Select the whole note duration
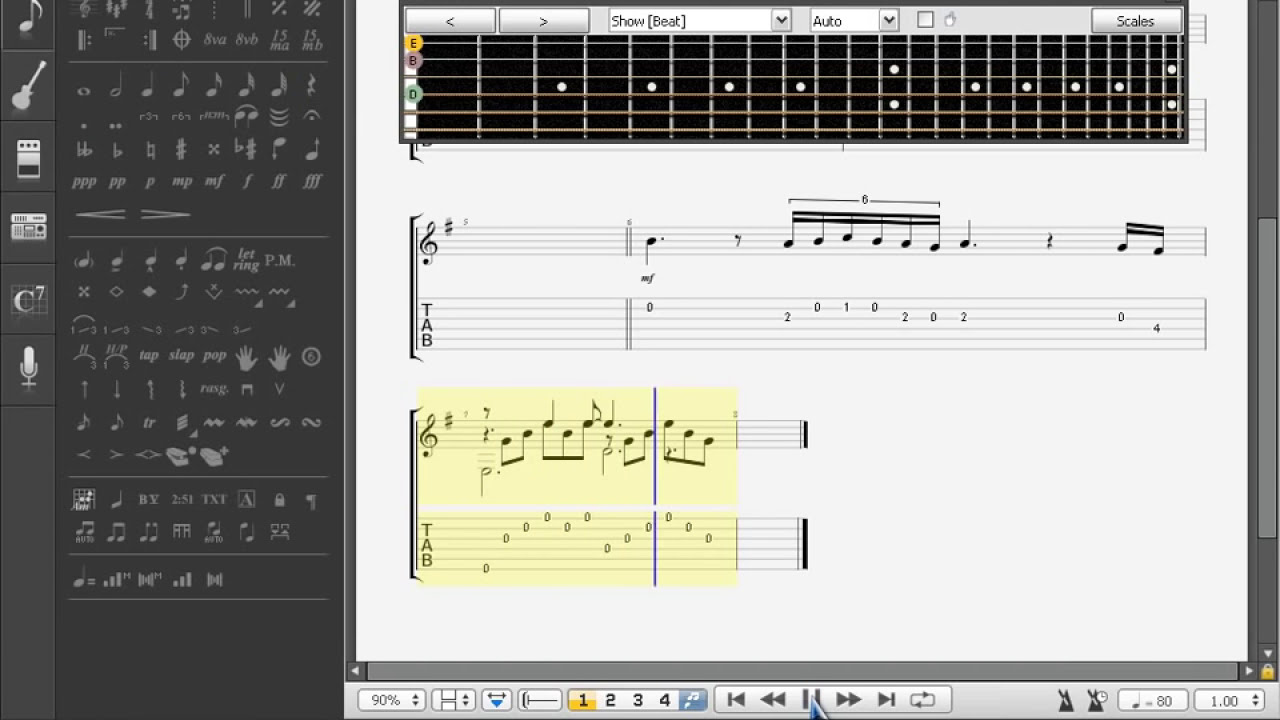 [84, 91]
